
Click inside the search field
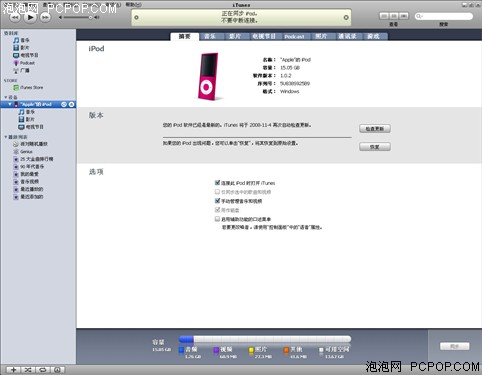click(444, 16)
